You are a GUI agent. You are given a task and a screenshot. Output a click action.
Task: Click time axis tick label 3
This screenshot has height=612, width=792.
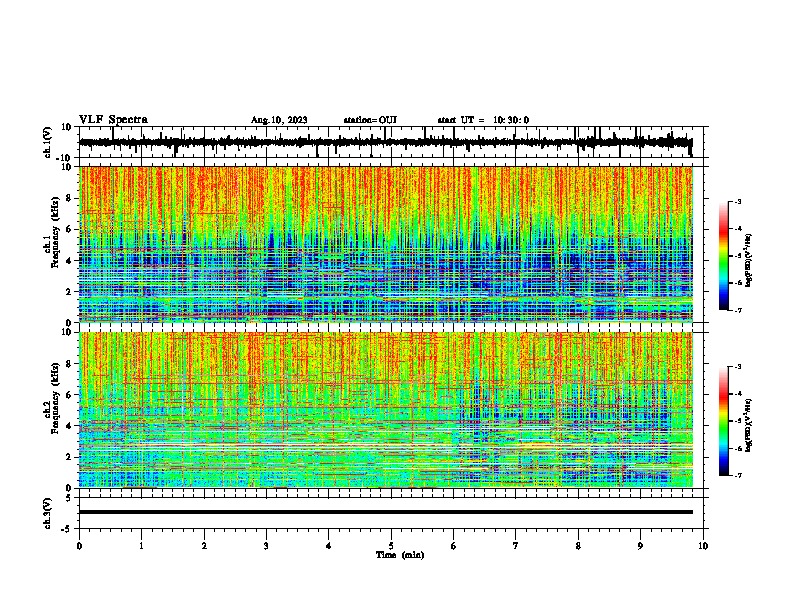266,546
